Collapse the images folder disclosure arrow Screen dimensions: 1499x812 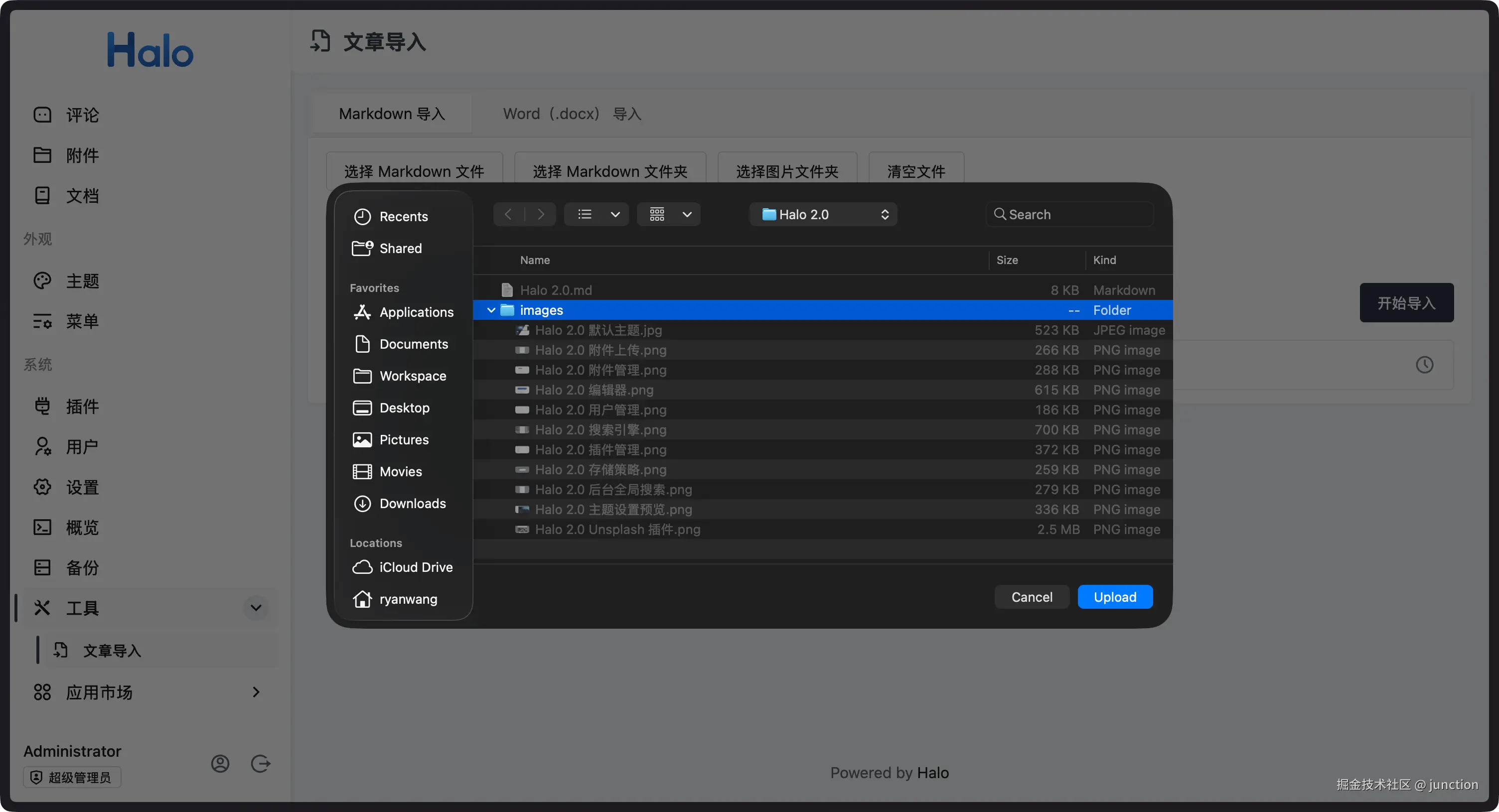coord(491,310)
